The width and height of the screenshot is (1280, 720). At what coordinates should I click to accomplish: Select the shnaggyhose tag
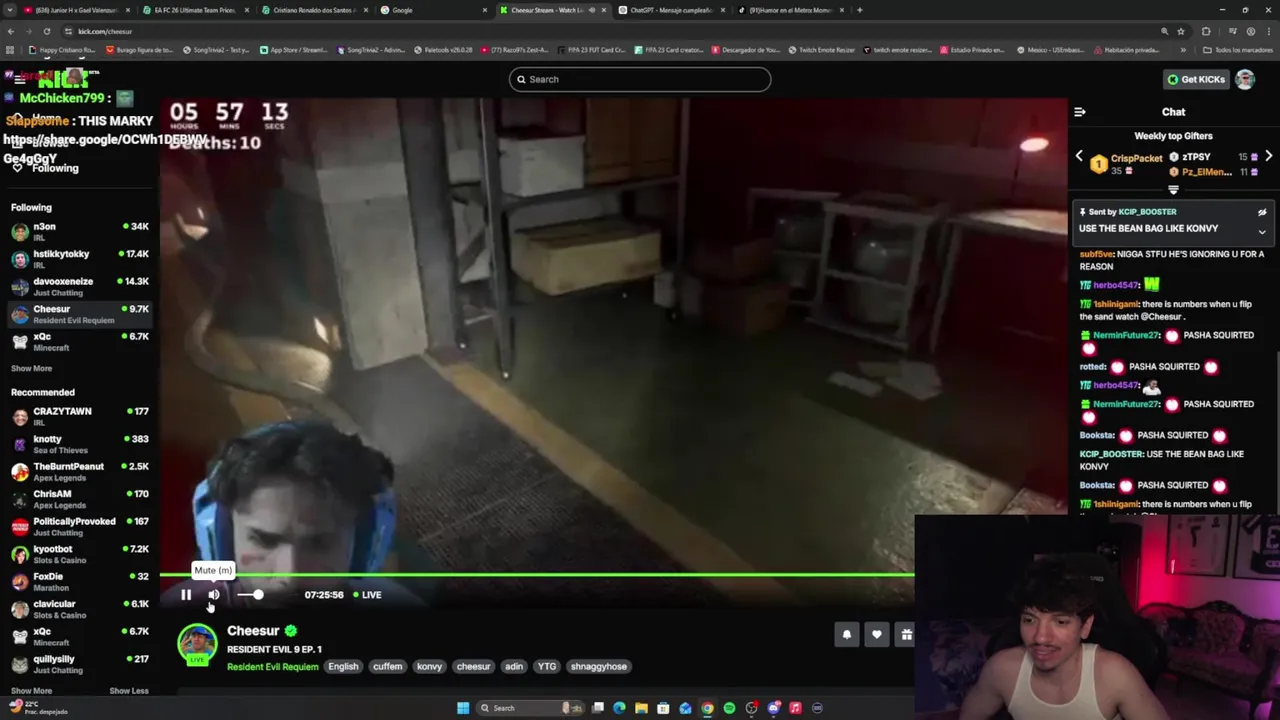pyautogui.click(x=599, y=667)
